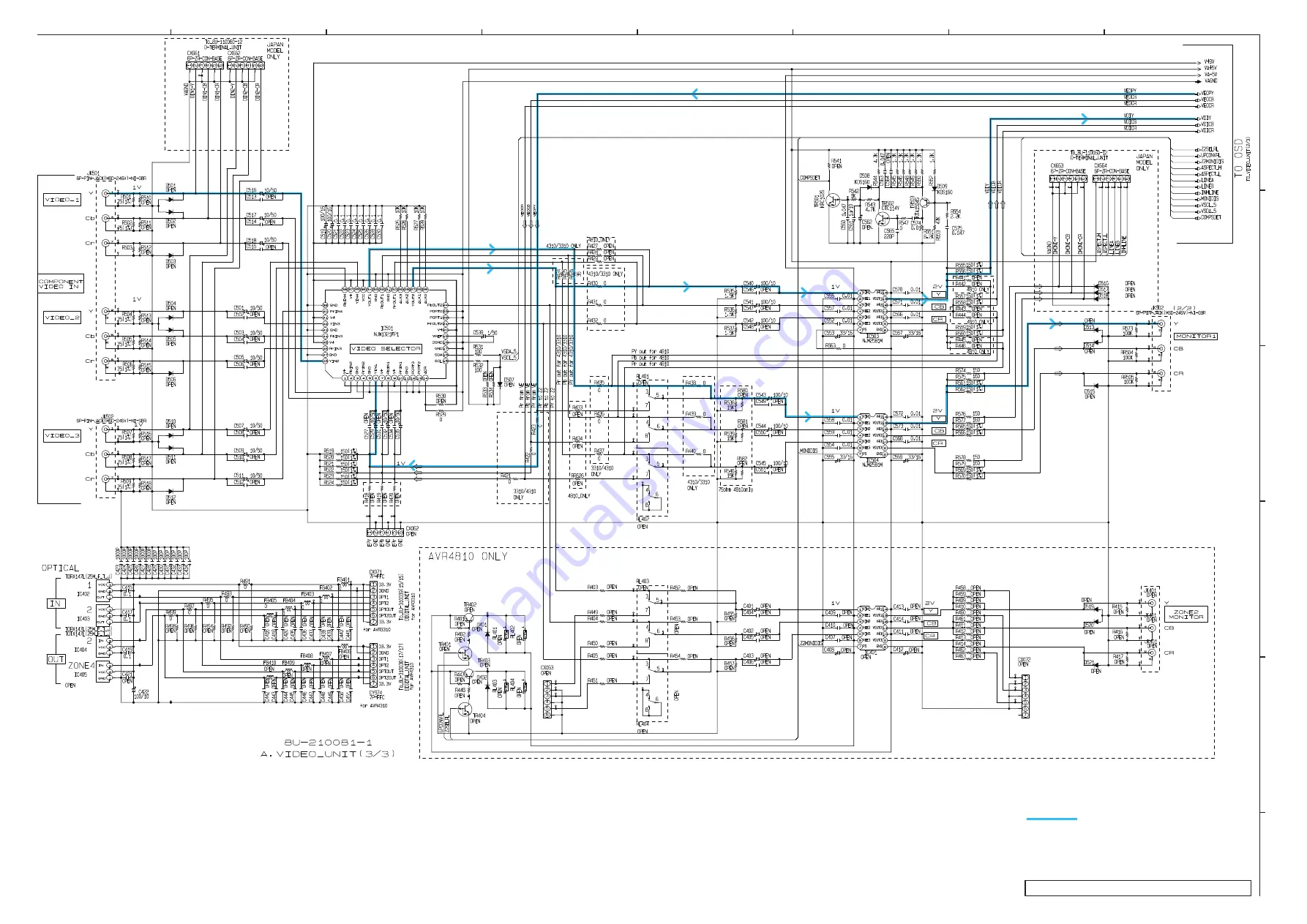Click the MONITOR1 output label
This screenshot has height=924, width=1307.
click(1196, 336)
